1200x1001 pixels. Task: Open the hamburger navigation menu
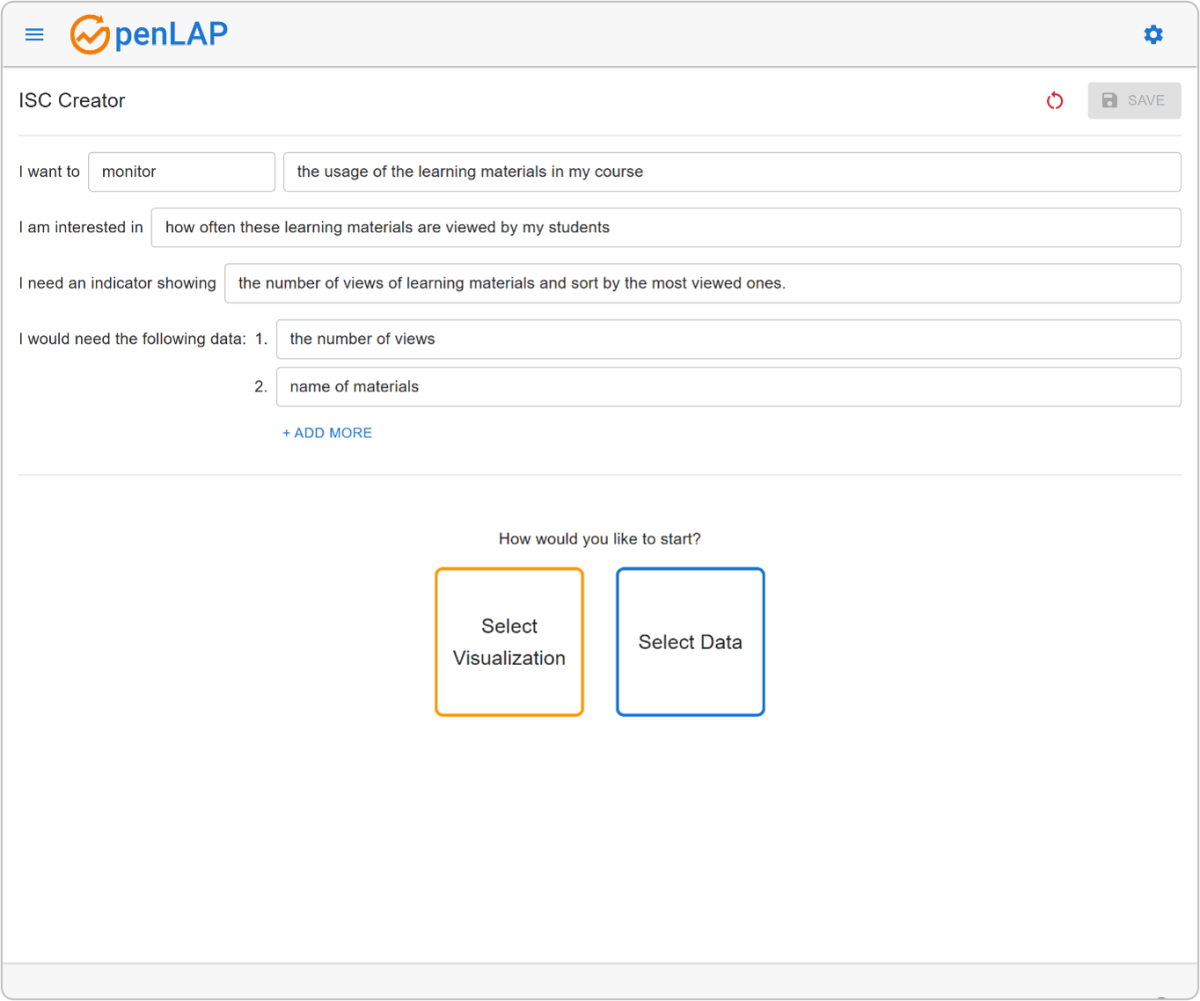coord(34,35)
